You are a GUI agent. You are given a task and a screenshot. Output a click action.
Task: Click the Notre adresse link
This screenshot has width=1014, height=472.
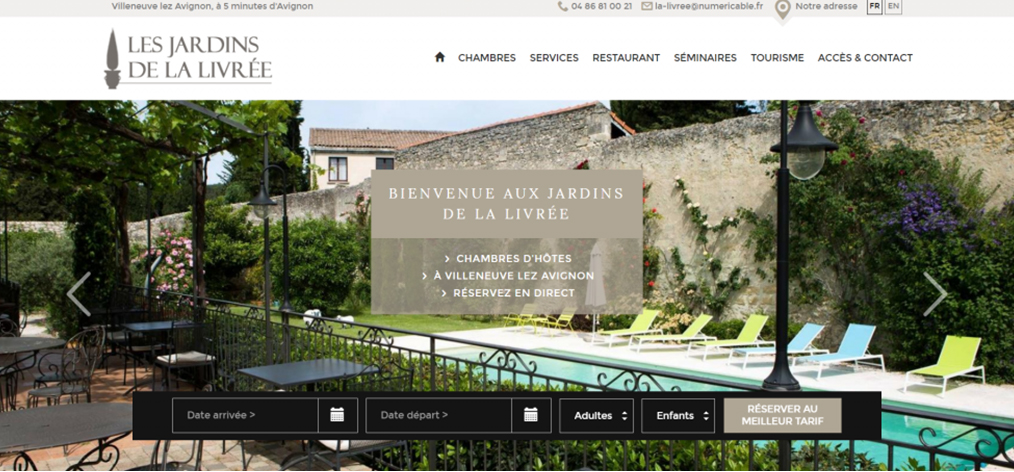coord(826,6)
